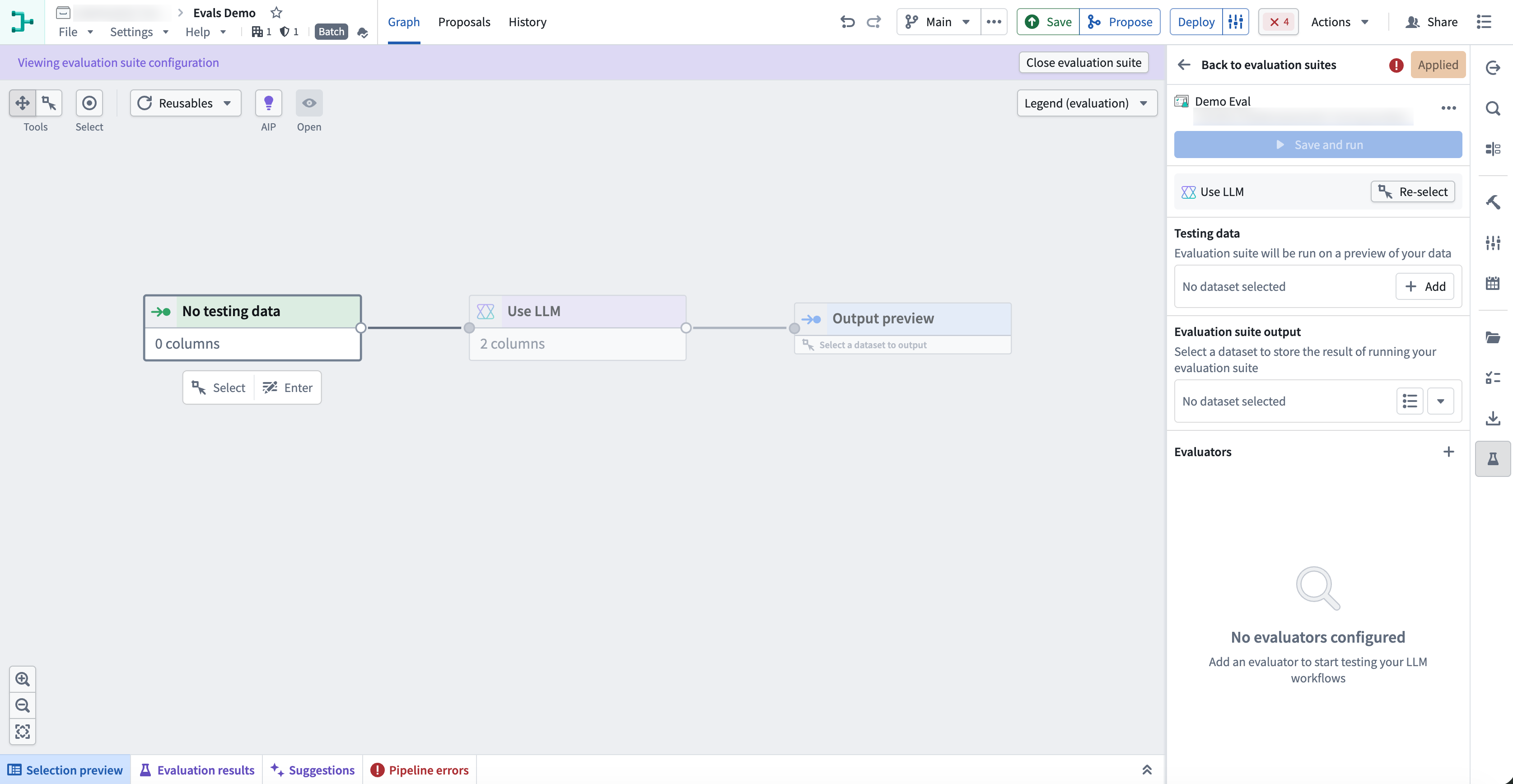
Task: Open the File menu
Action: (76, 32)
